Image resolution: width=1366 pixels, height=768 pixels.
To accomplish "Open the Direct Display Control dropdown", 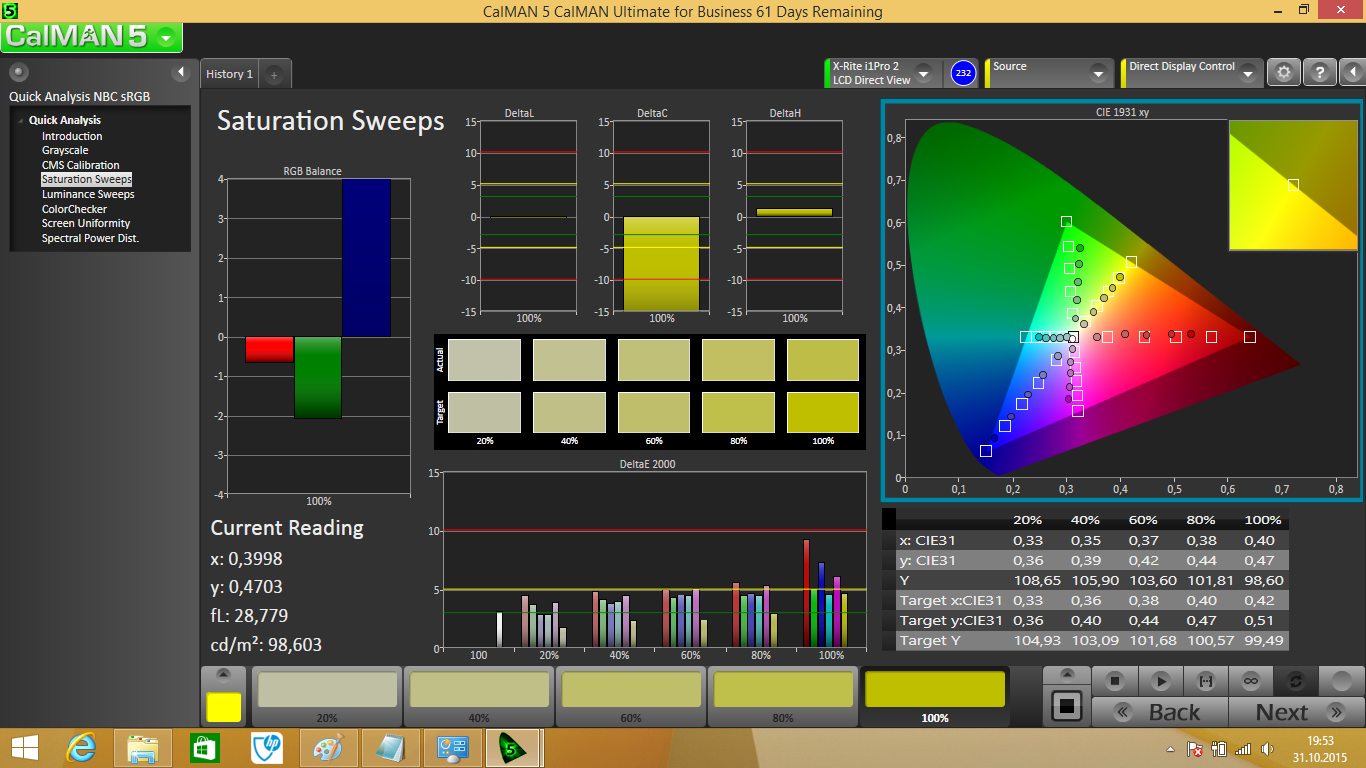I will coord(1247,74).
